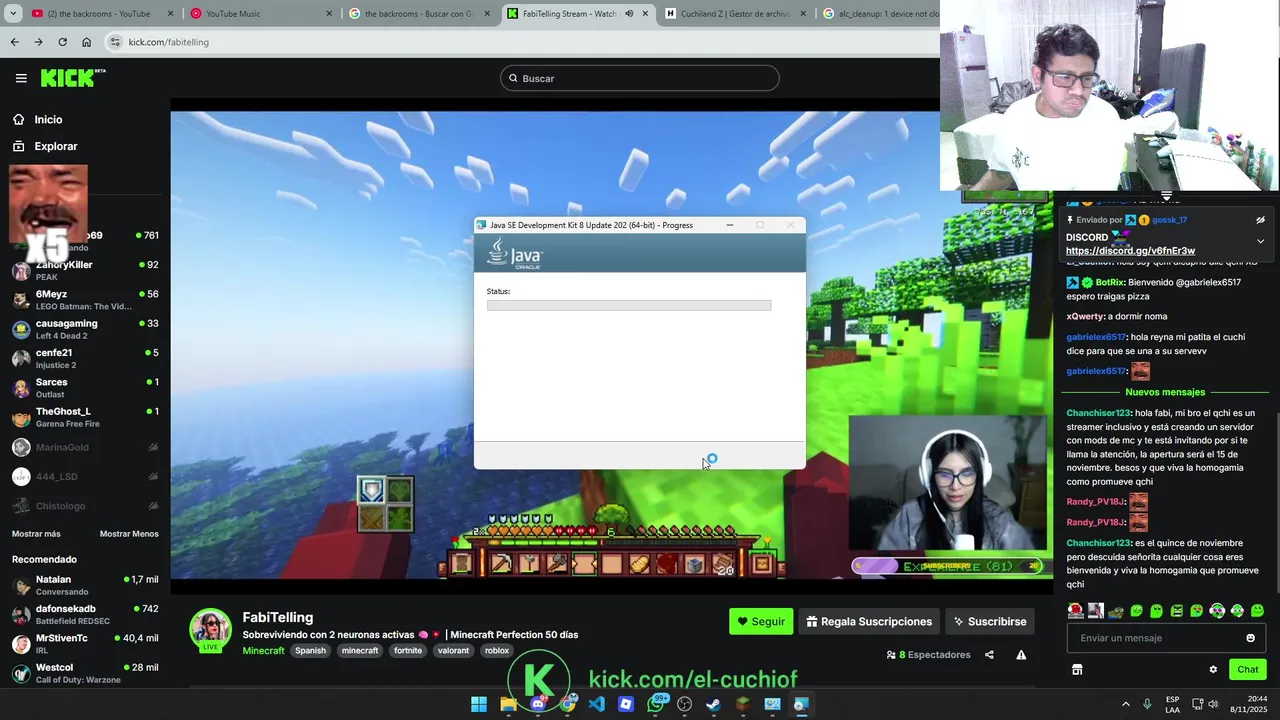Open the emoji picker in the chat box

(1250, 638)
